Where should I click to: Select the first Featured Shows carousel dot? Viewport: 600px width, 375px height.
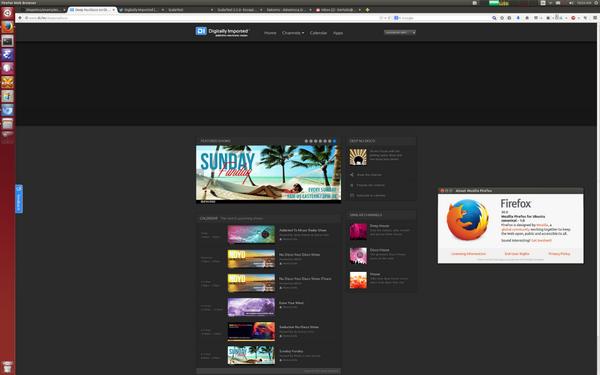click(306, 141)
